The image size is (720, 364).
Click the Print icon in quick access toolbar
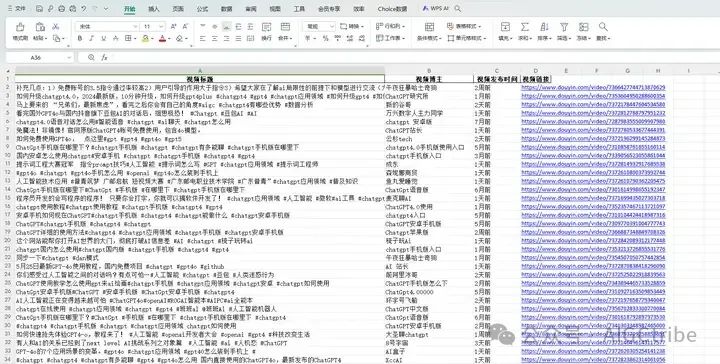[62, 9]
